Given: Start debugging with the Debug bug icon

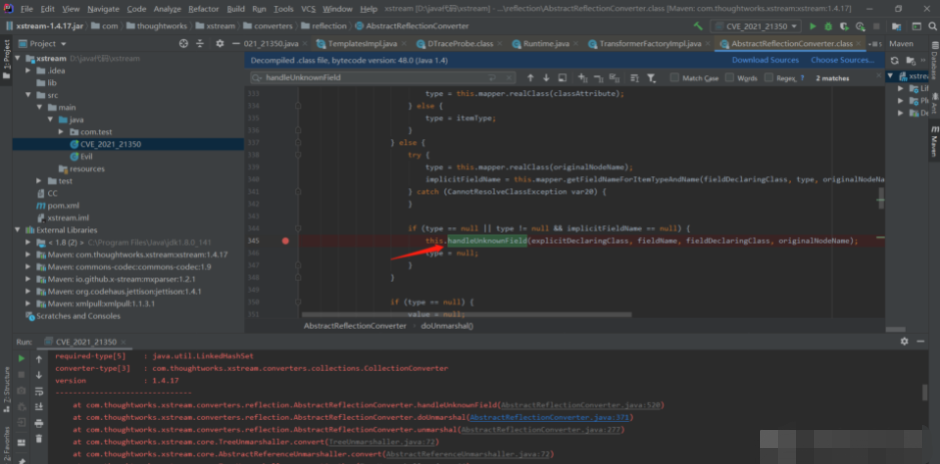Looking at the screenshot, I should [827, 26].
